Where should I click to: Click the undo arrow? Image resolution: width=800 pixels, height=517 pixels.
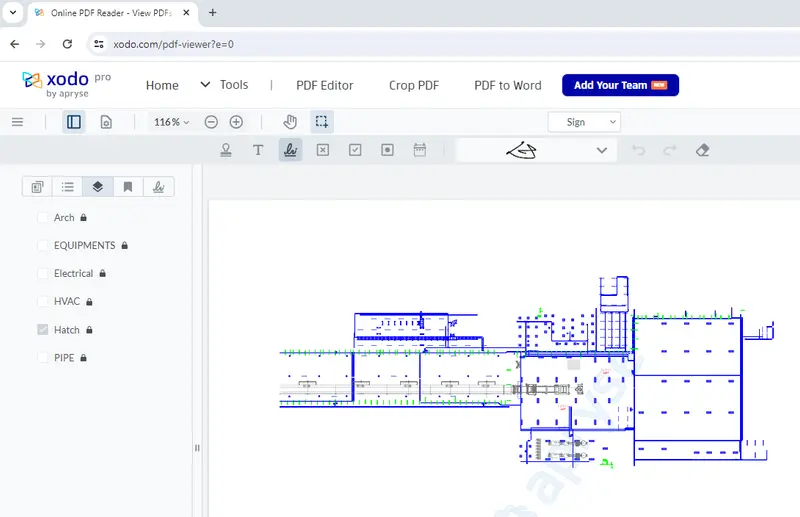[x=638, y=150]
